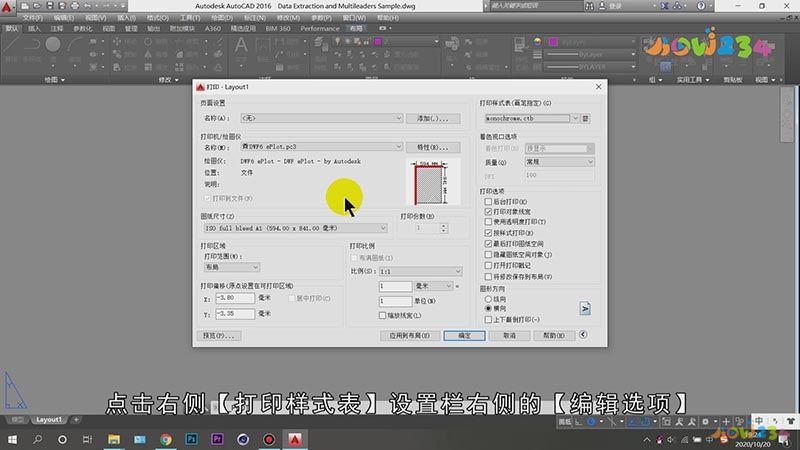
Task: Open the 质量 quality dropdown
Action: pyautogui.click(x=560, y=162)
